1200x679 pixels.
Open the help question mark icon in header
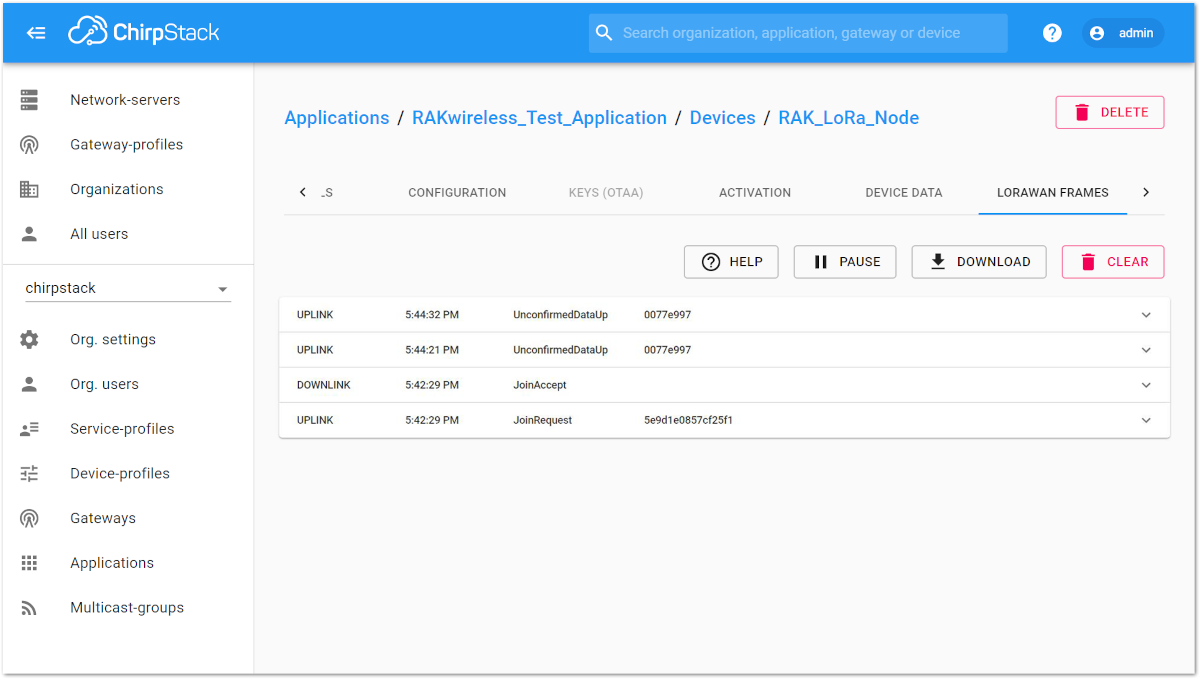(1052, 33)
